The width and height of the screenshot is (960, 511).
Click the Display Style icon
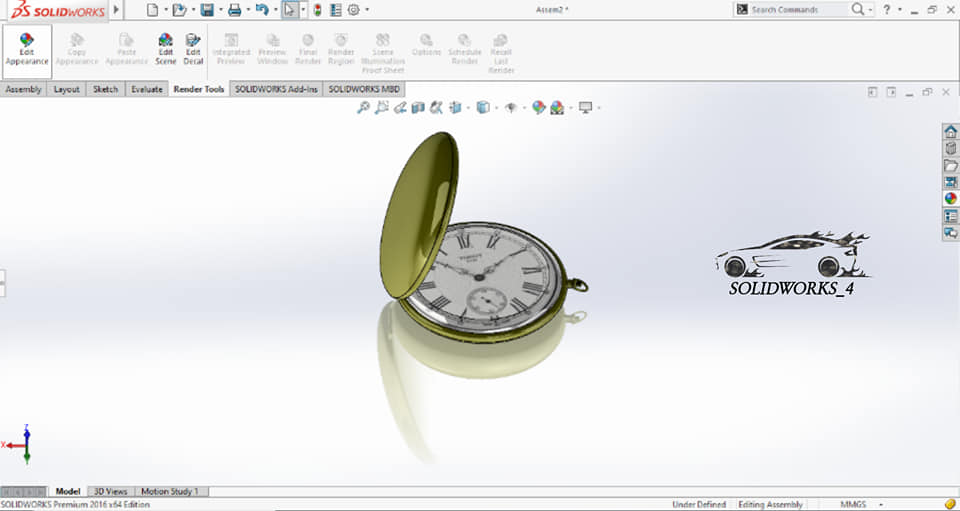pyautogui.click(x=483, y=108)
